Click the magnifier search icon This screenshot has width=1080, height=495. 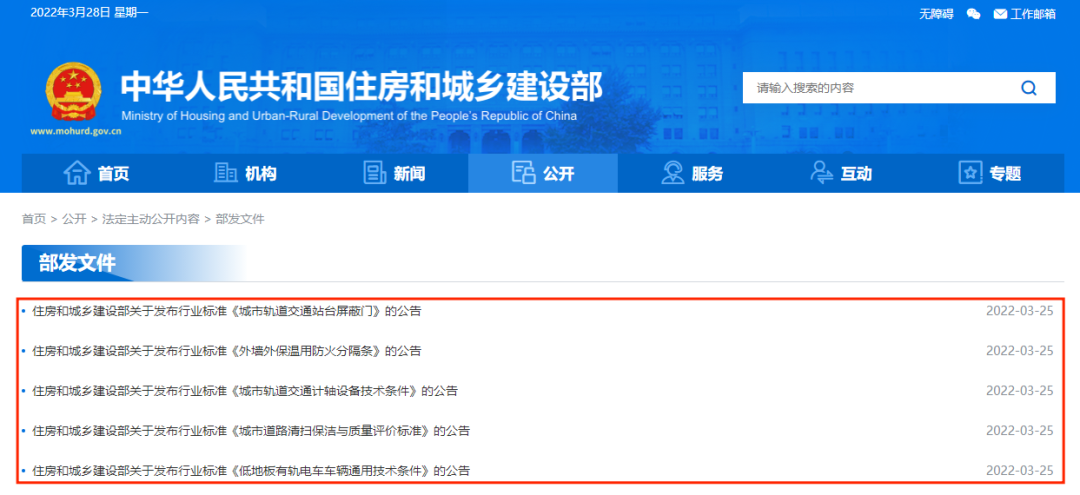click(1028, 88)
